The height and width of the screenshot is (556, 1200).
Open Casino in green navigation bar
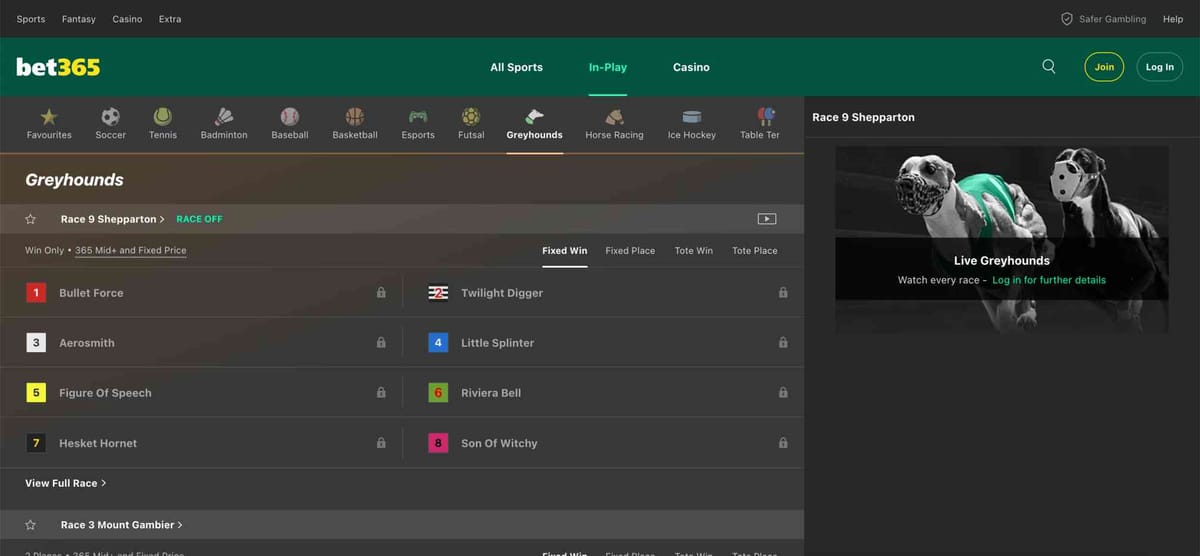[x=691, y=67]
